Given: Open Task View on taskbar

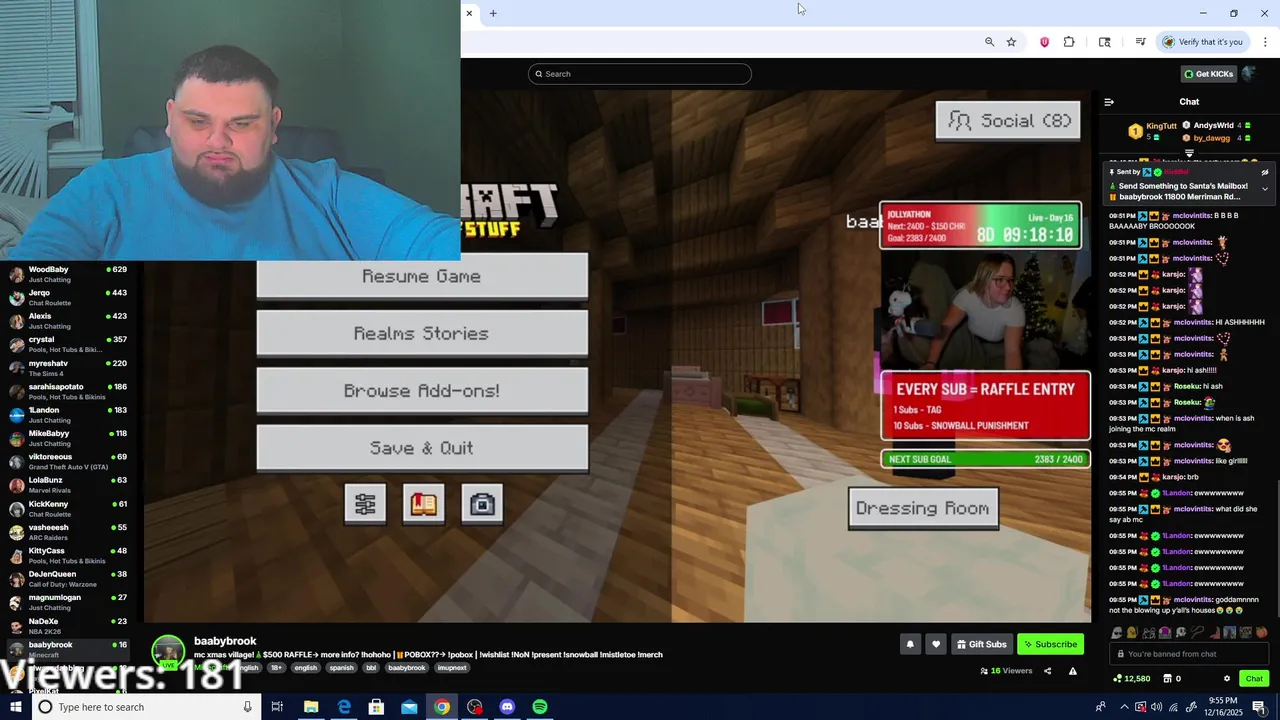Looking at the screenshot, I should click(277, 707).
